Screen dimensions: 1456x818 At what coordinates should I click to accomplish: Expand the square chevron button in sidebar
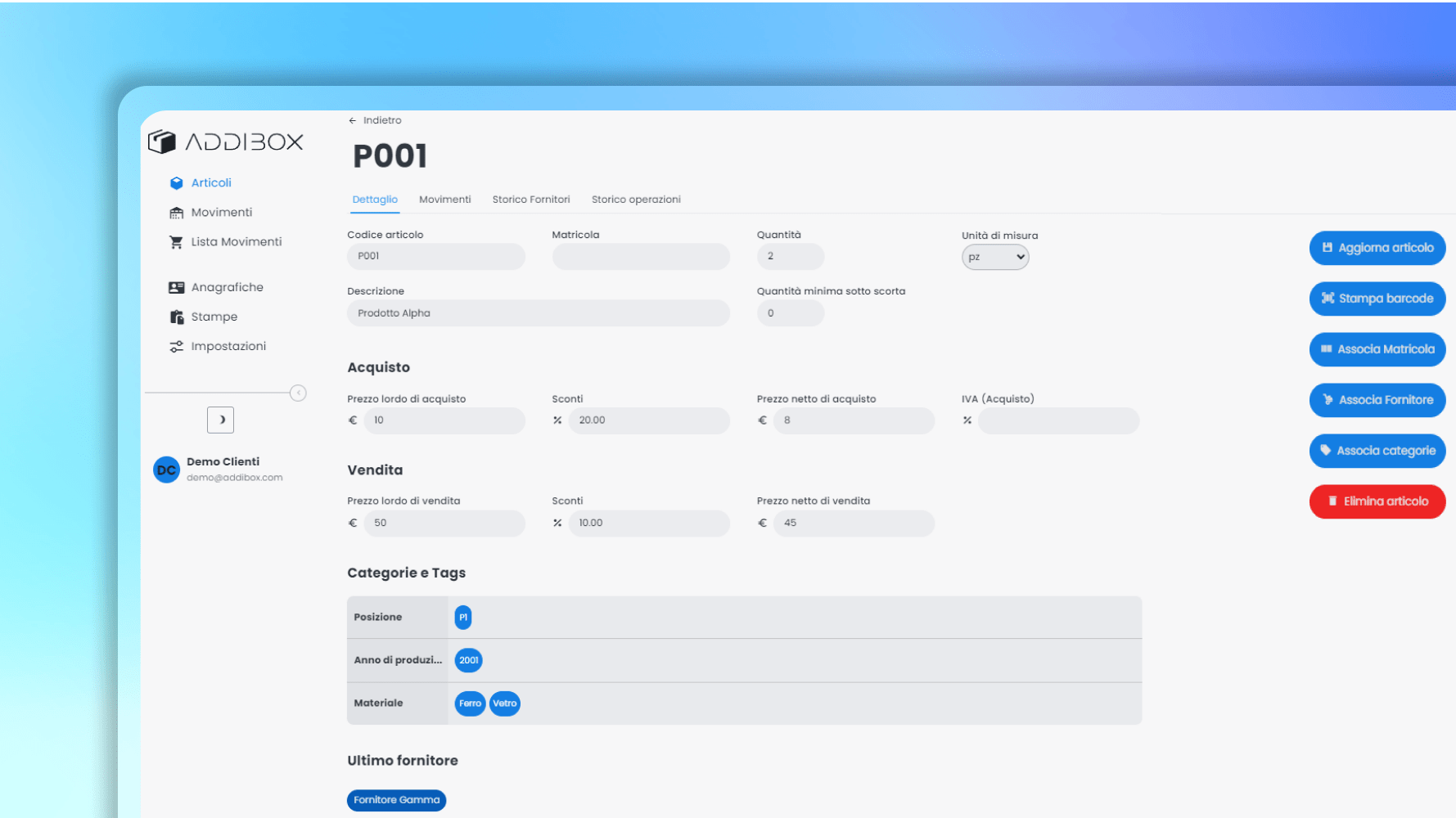pos(221,420)
